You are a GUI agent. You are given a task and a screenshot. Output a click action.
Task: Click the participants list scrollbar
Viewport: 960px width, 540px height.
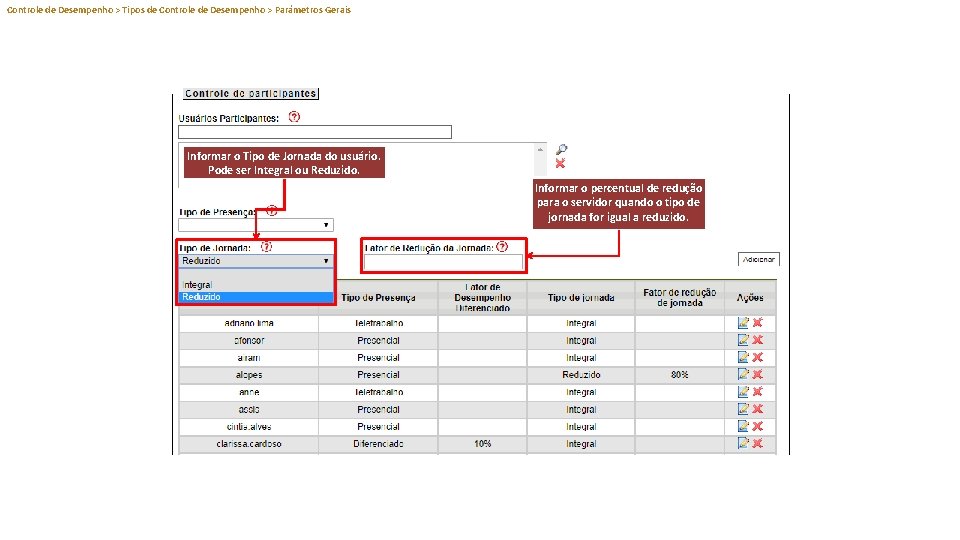[x=540, y=160]
